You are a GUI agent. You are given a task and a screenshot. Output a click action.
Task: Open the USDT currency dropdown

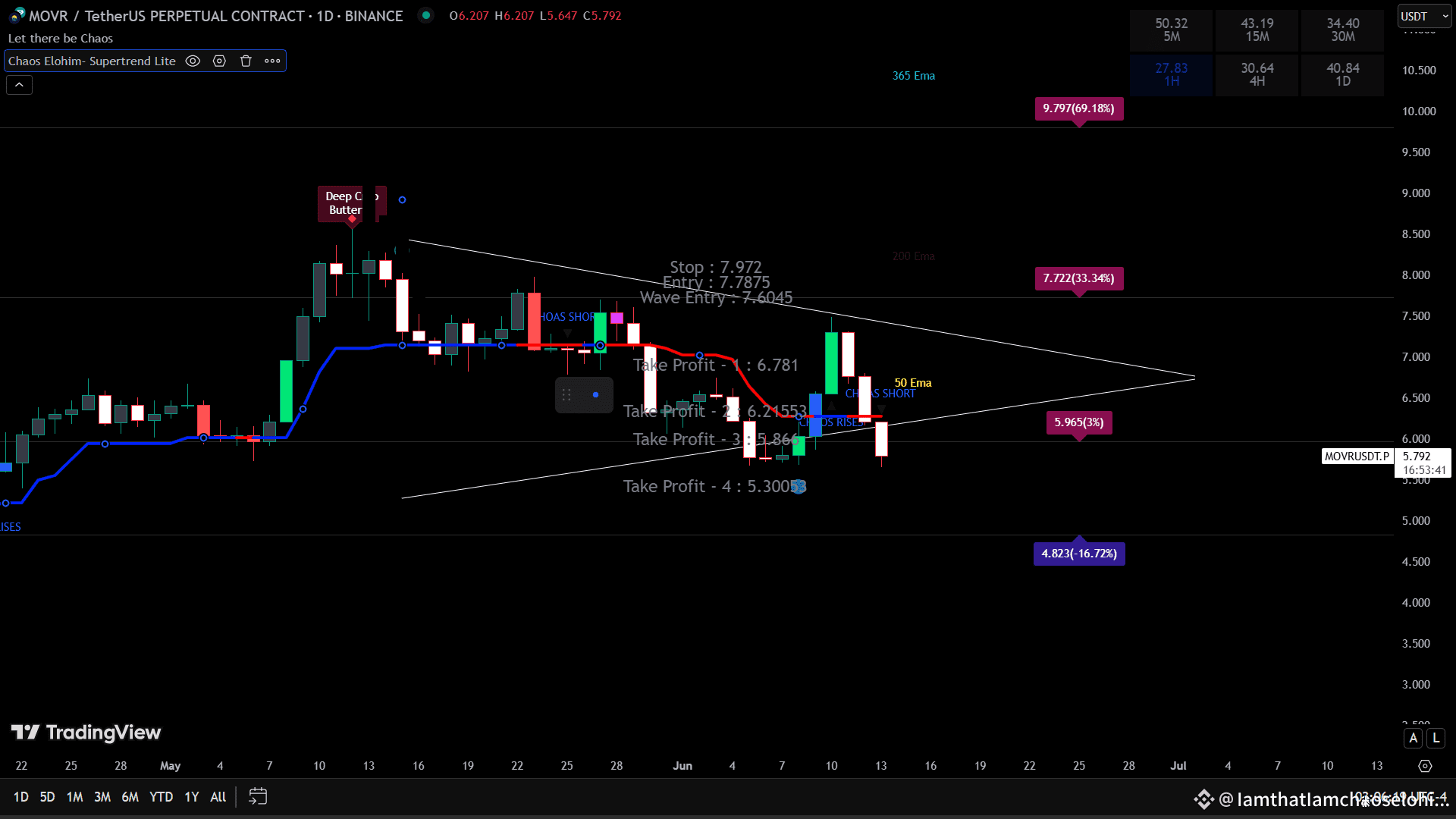tap(1424, 17)
